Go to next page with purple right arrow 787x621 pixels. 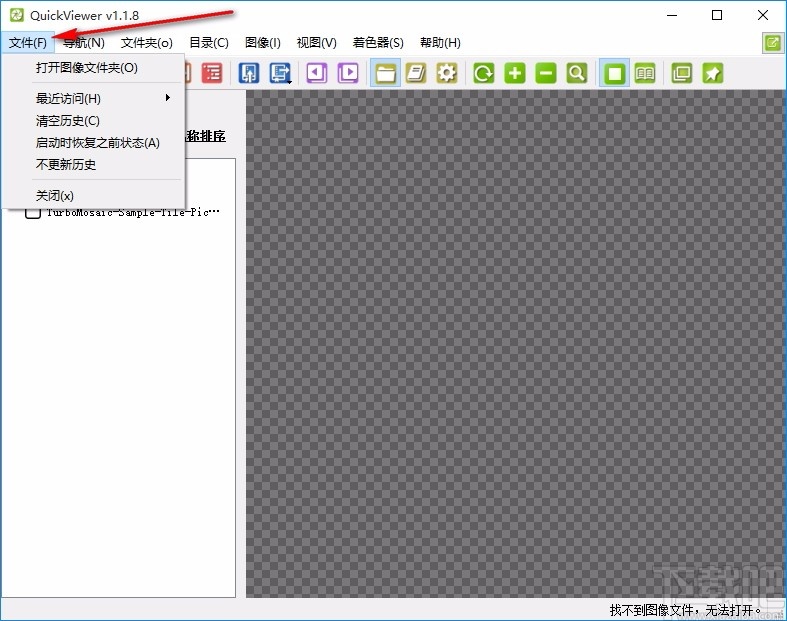pos(348,73)
